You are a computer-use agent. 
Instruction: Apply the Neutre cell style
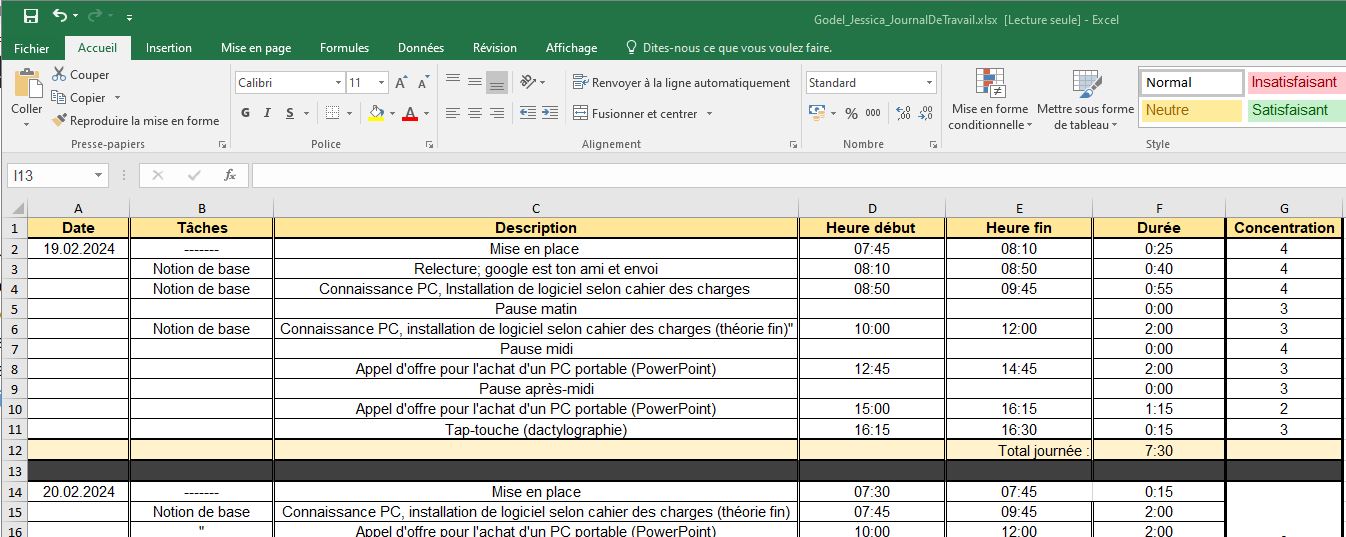click(1191, 110)
